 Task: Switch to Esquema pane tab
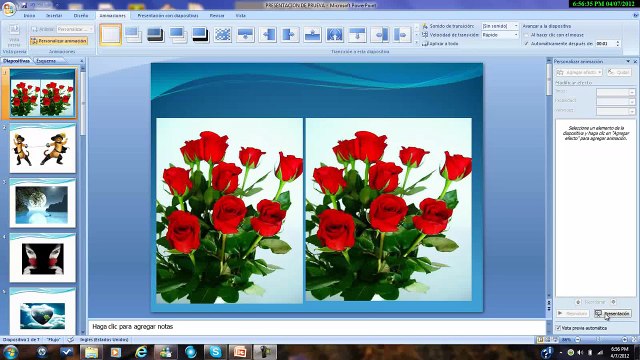[46, 61]
